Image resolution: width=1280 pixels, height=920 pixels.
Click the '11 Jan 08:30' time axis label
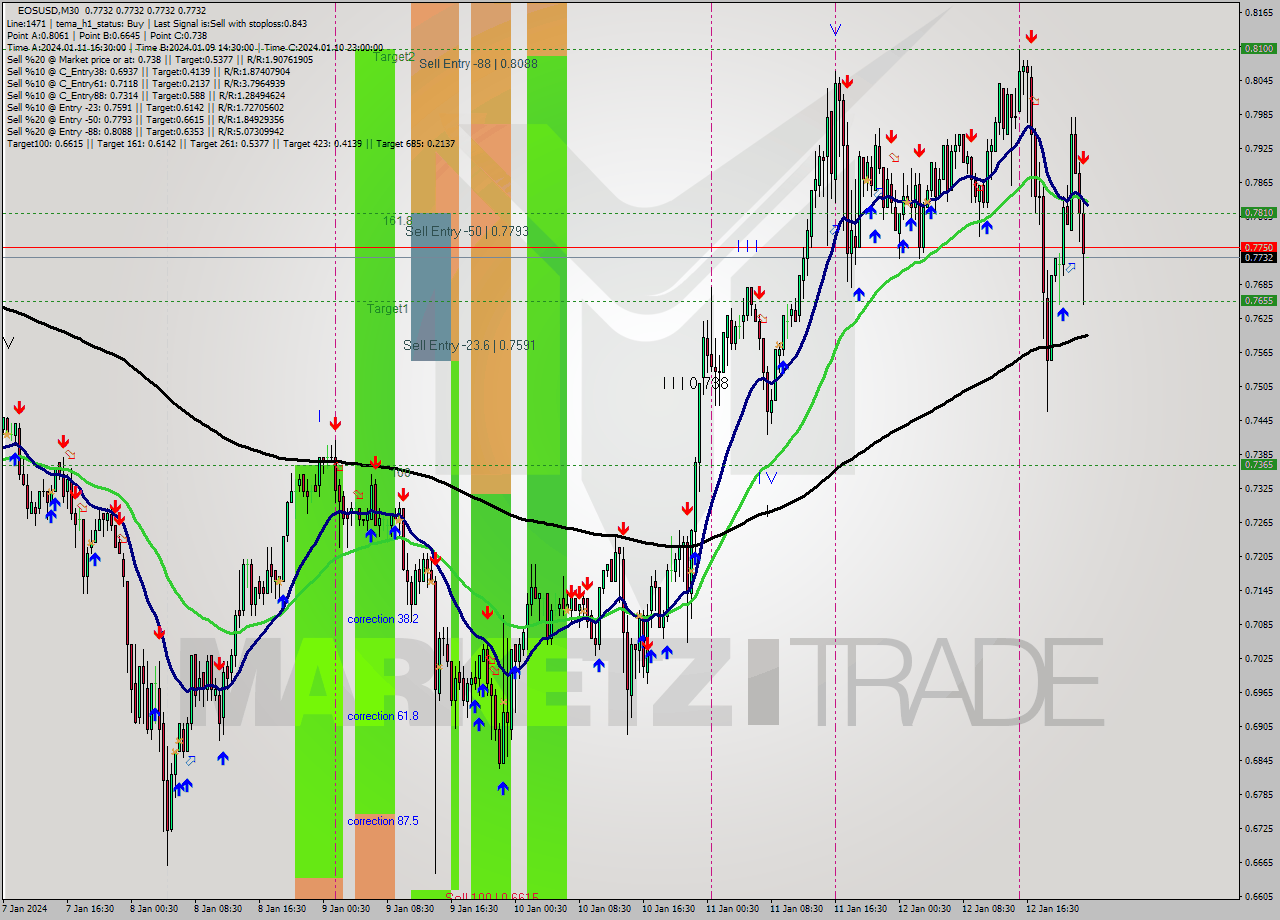[x=796, y=909]
